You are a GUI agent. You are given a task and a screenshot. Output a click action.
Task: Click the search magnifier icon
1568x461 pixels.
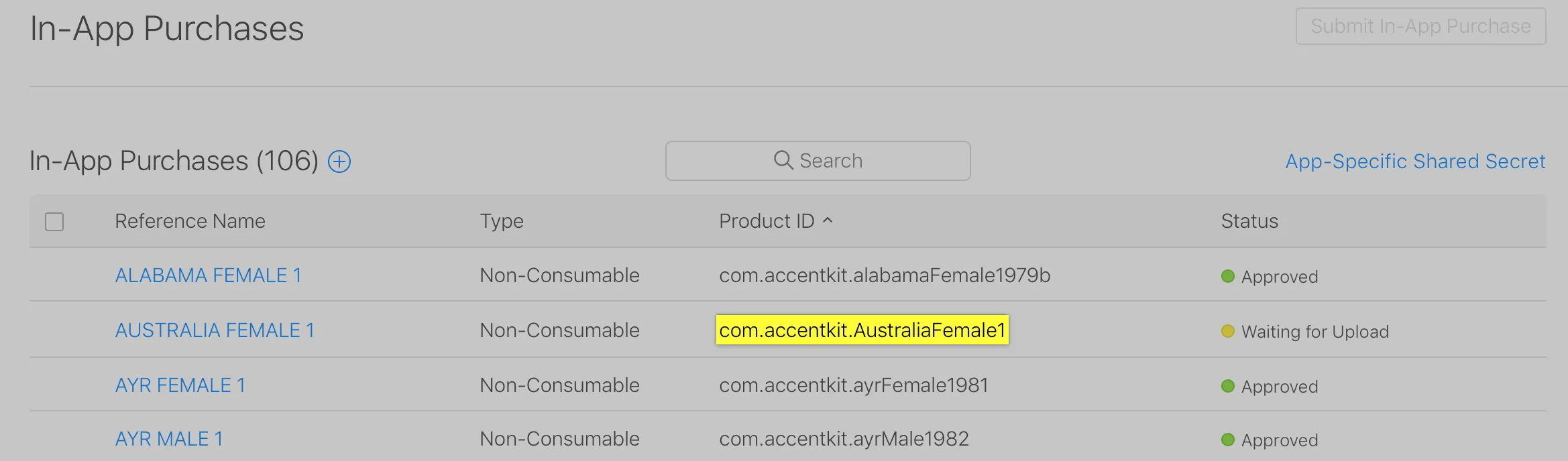point(783,160)
